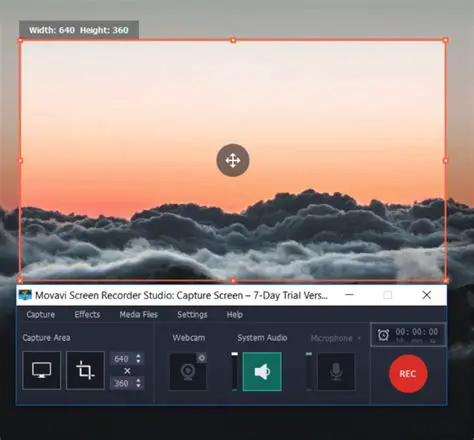Image resolution: width=474 pixels, height=440 pixels.
Task: Decrease capture height with down arrow
Action: click(138, 386)
